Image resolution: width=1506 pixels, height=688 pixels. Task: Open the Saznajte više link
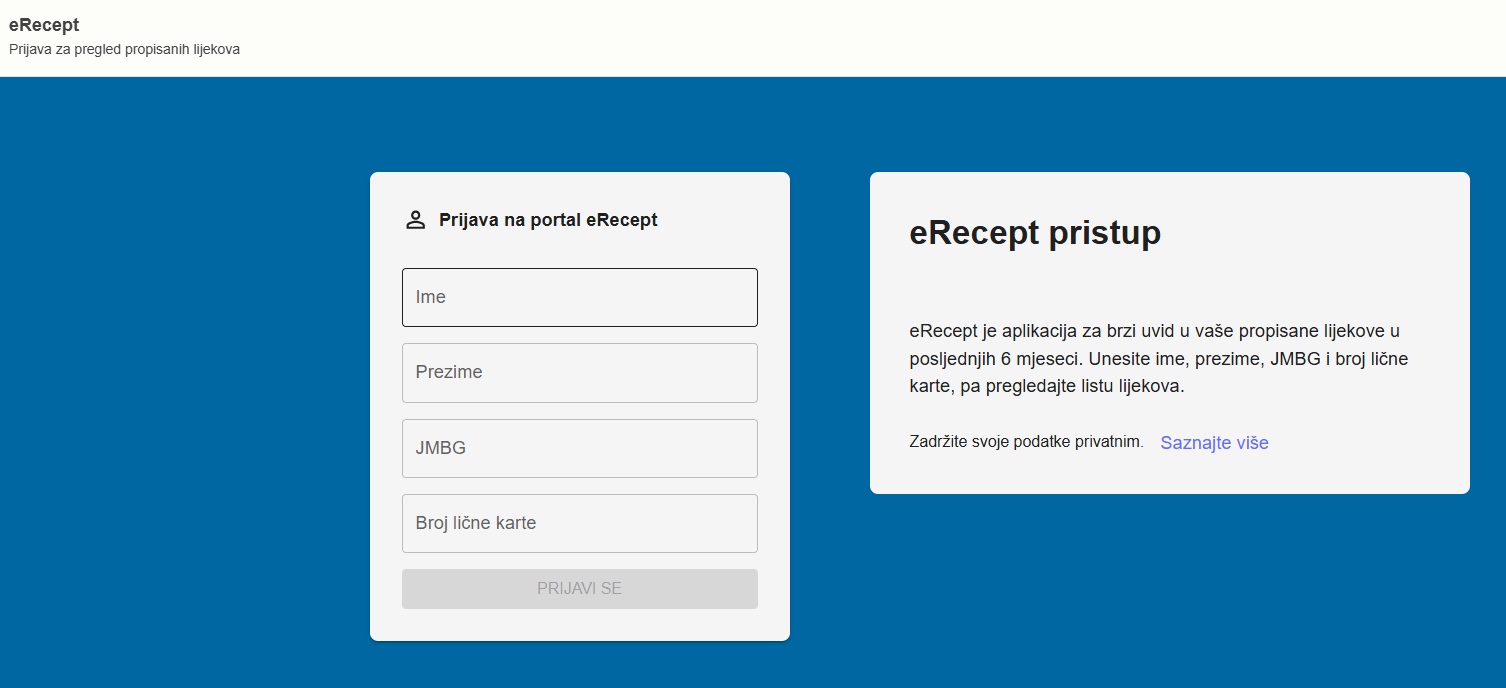tap(1214, 443)
